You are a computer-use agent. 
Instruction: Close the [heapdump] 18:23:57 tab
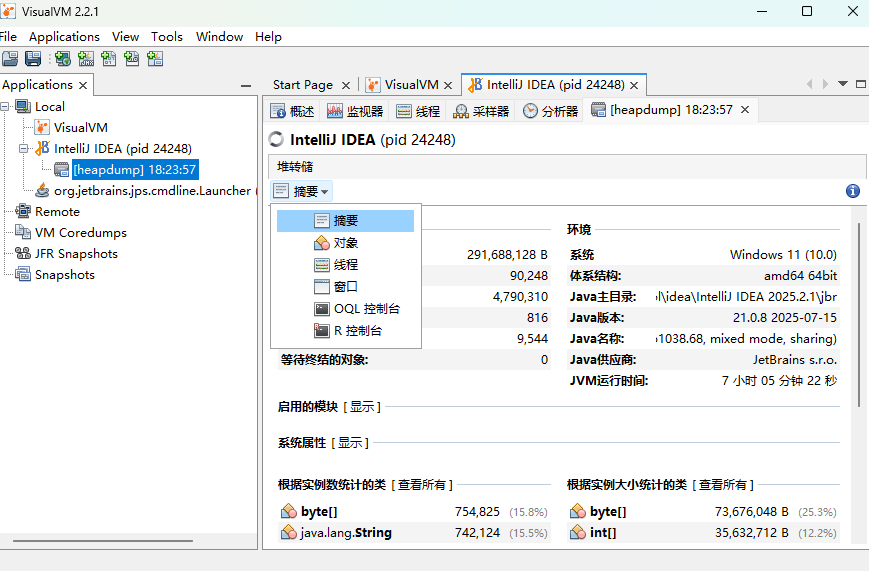point(745,110)
